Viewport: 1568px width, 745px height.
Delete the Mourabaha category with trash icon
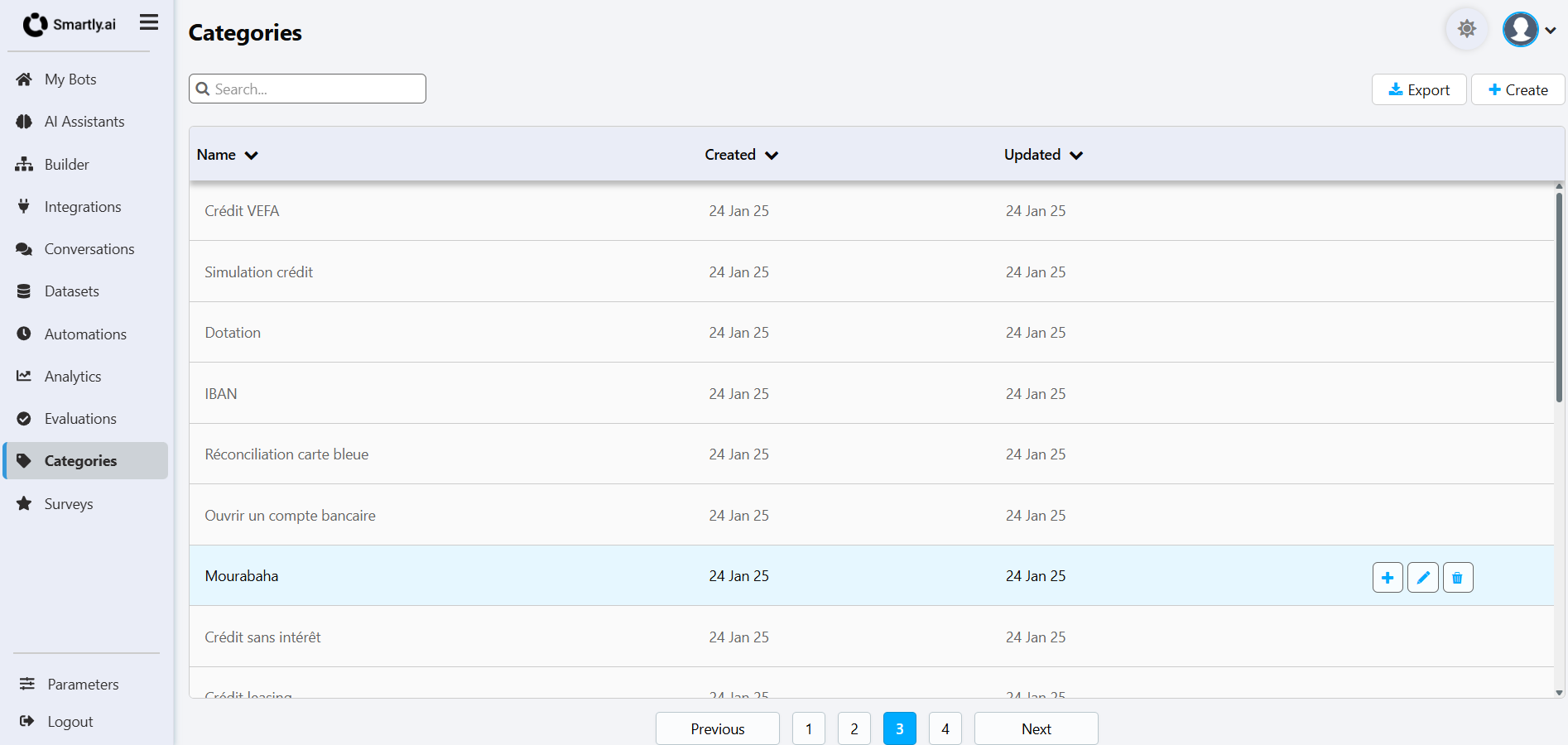tap(1458, 578)
